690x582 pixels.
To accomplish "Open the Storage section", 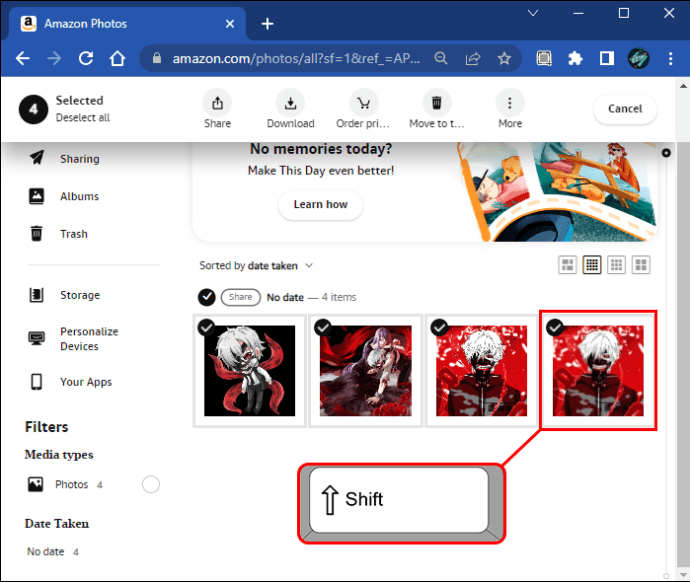I will (x=80, y=295).
